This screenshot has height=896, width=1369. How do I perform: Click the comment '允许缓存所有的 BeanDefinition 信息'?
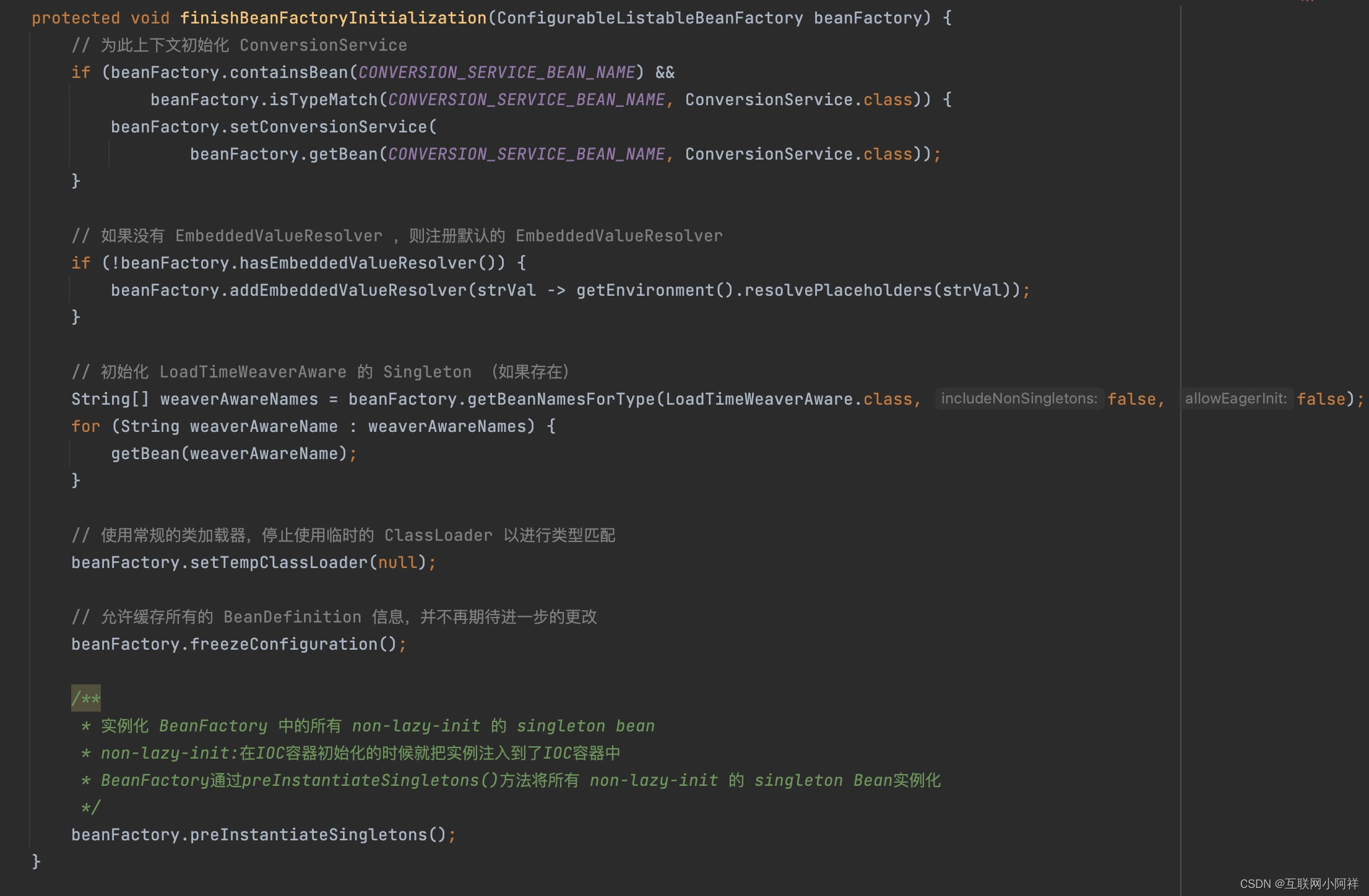(334, 617)
